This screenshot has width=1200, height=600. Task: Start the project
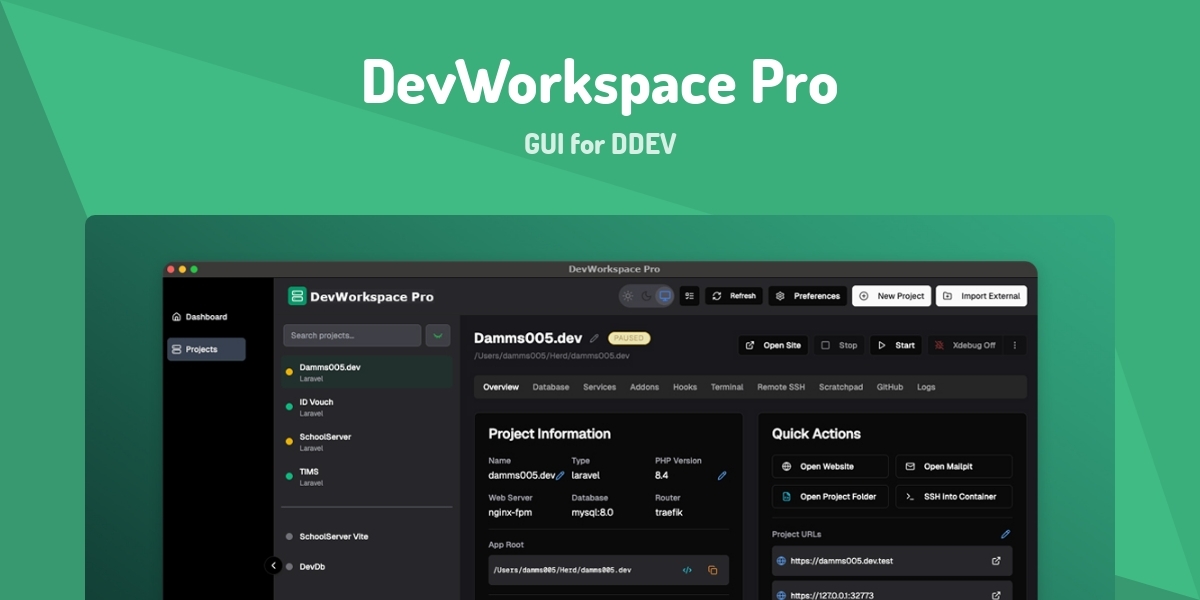click(x=896, y=345)
